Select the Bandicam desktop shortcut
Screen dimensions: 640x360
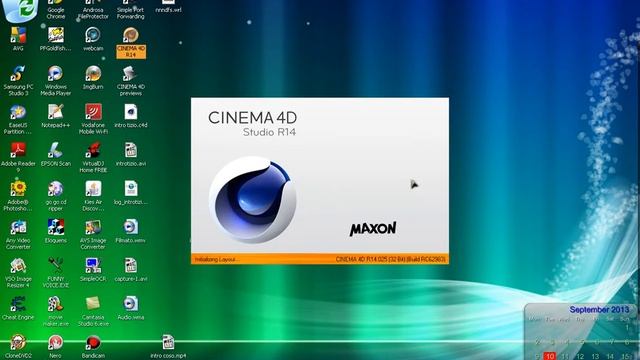(93, 347)
